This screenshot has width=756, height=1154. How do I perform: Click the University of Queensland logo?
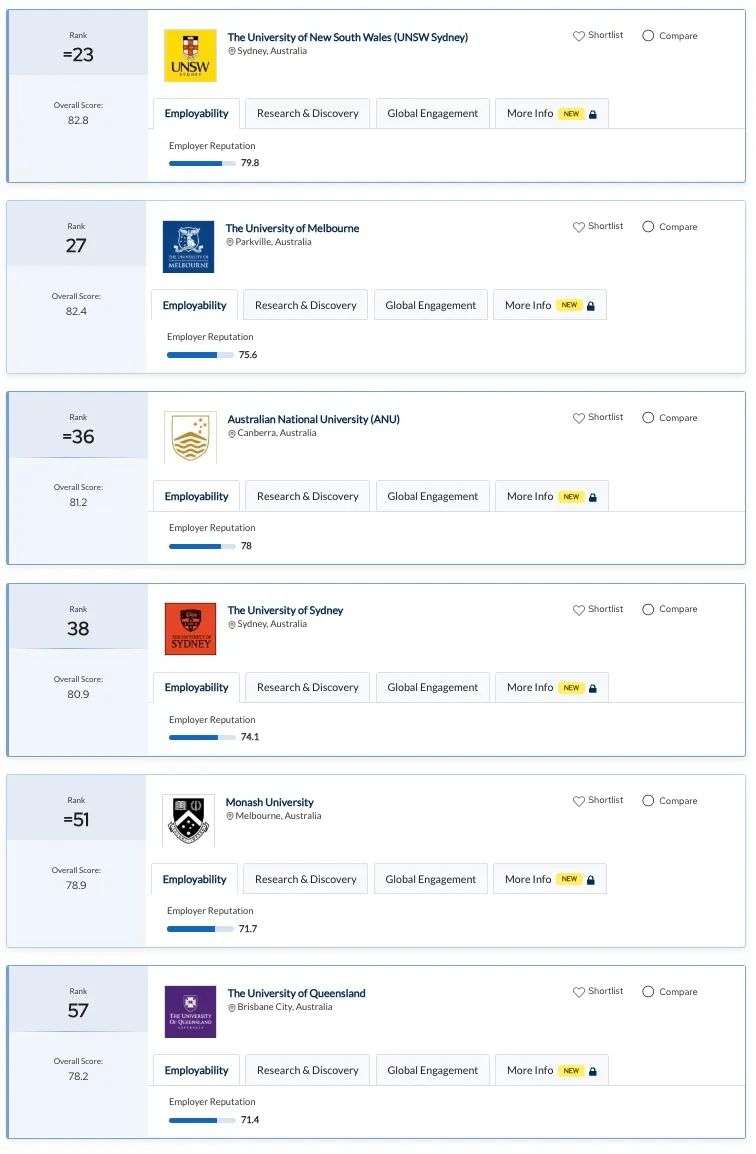[190, 1012]
